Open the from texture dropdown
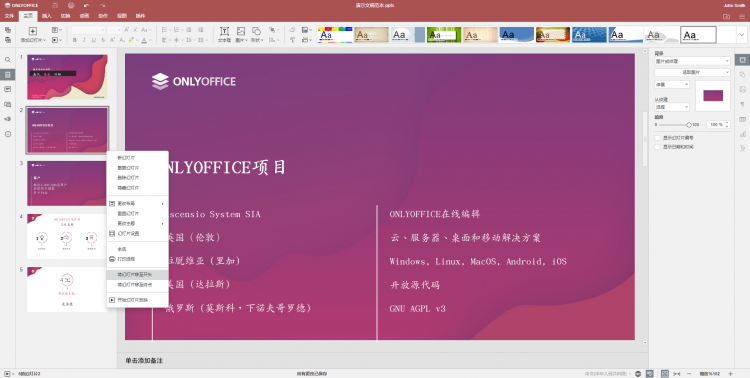The image size is (750, 378). 672,107
